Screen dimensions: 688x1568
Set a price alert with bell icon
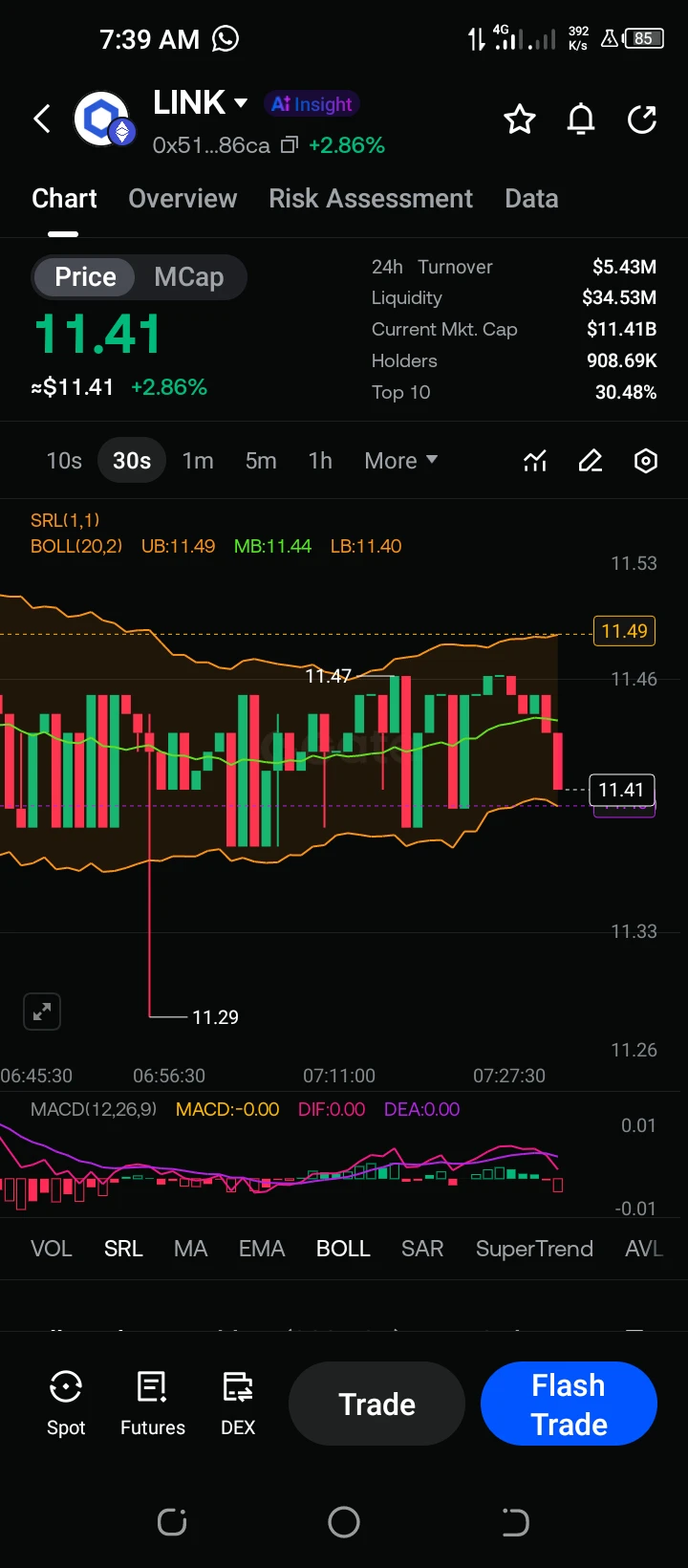tap(581, 120)
